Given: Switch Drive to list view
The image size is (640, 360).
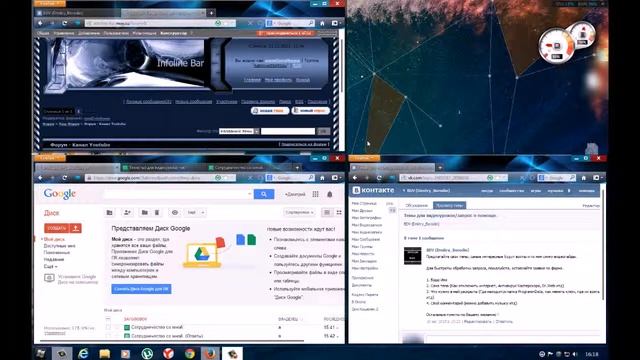Looking at the screenshot, I should coord(327,212).
